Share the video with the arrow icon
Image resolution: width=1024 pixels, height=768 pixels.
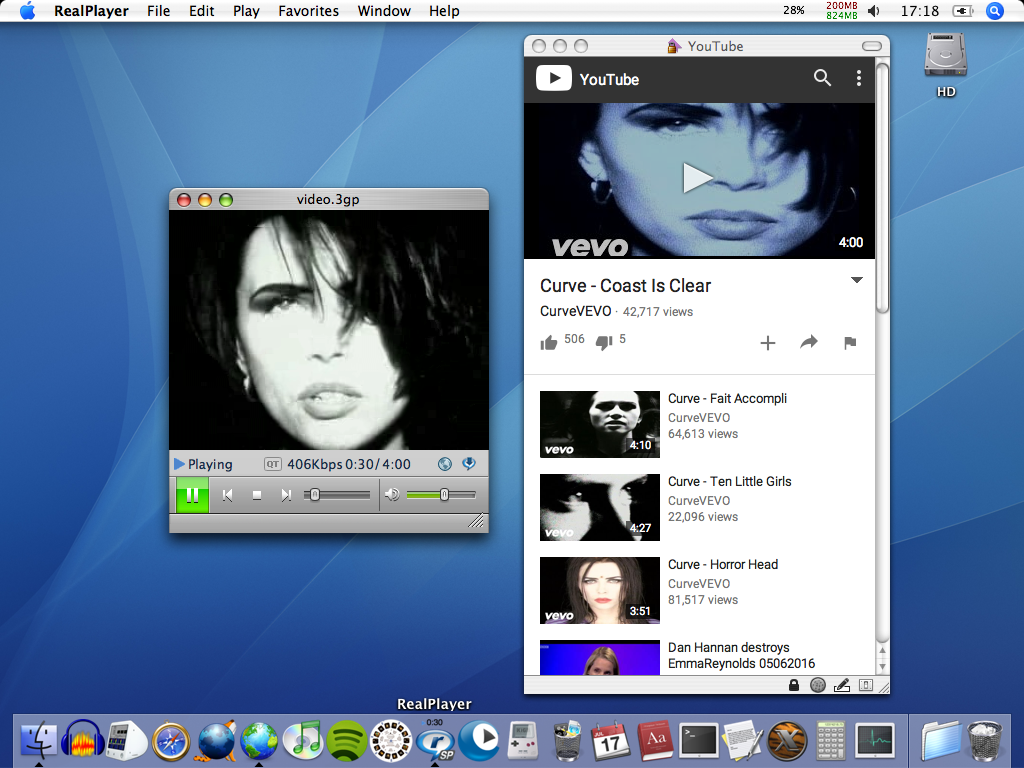pyautogui.click(x=809, y=342)
